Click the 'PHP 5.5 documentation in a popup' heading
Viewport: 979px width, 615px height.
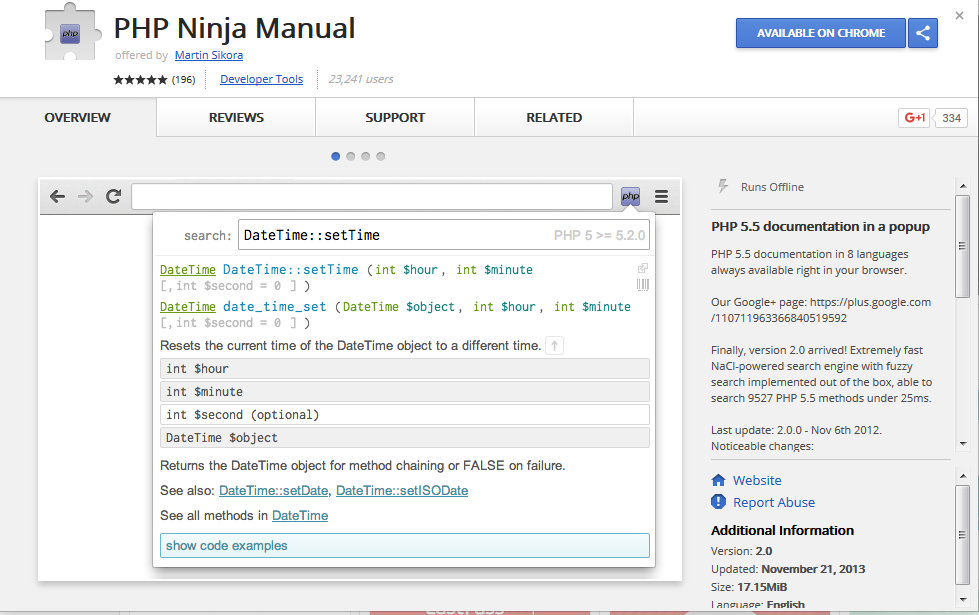(820, 226)
